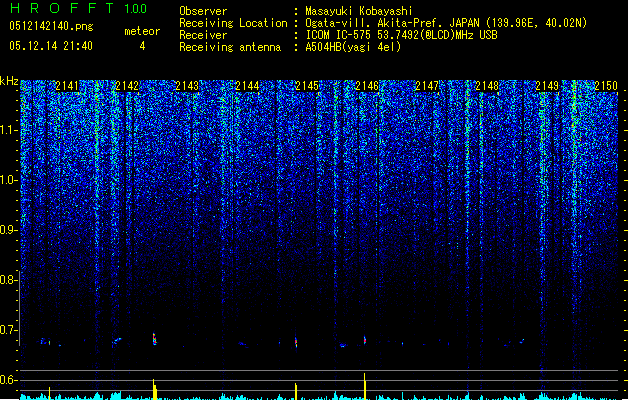Screen dimensions: 629x400
Task: Click the 2146 time marker
Action: click(x=367, y=86)
